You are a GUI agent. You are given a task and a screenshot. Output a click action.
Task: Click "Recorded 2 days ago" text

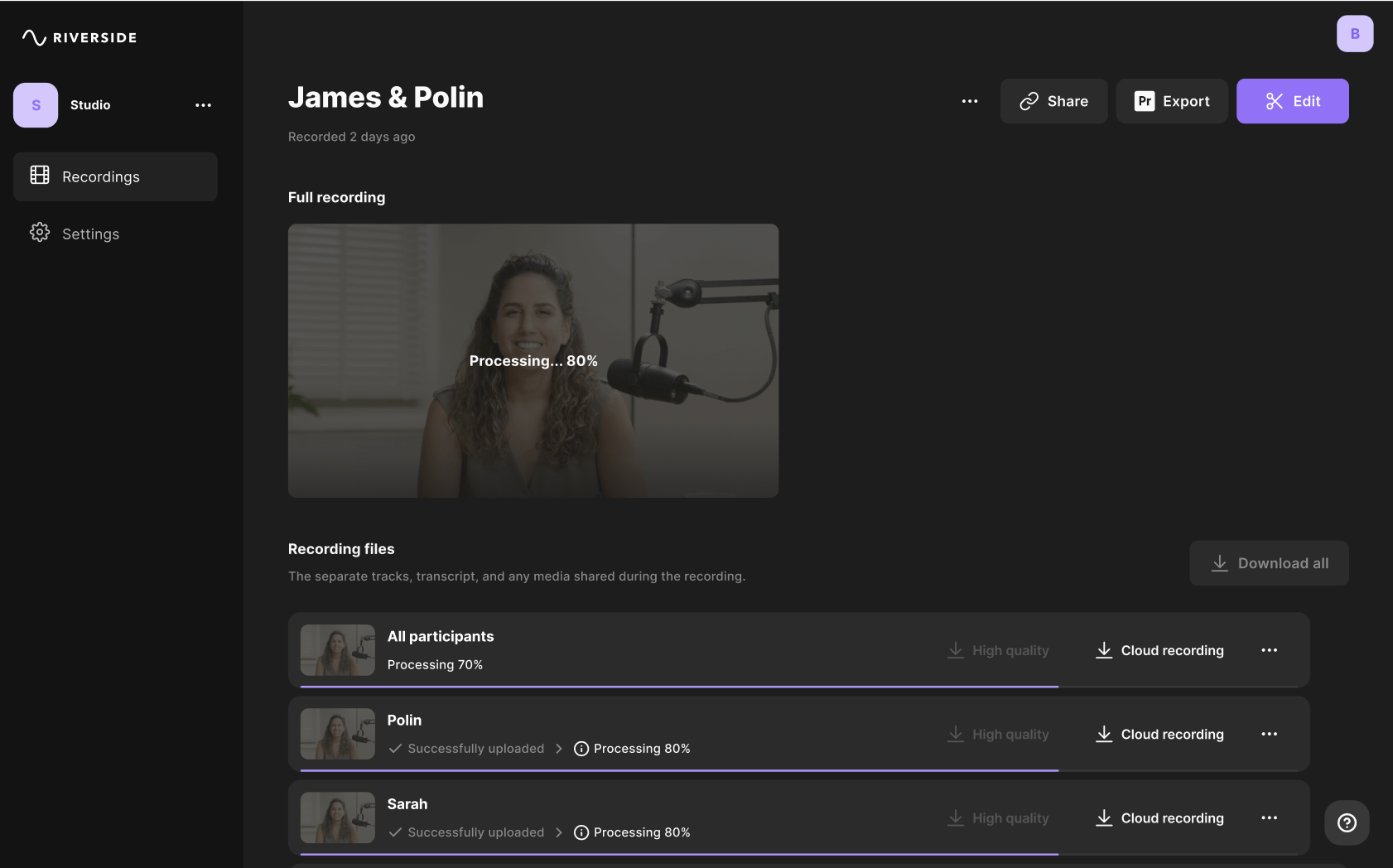352,137
